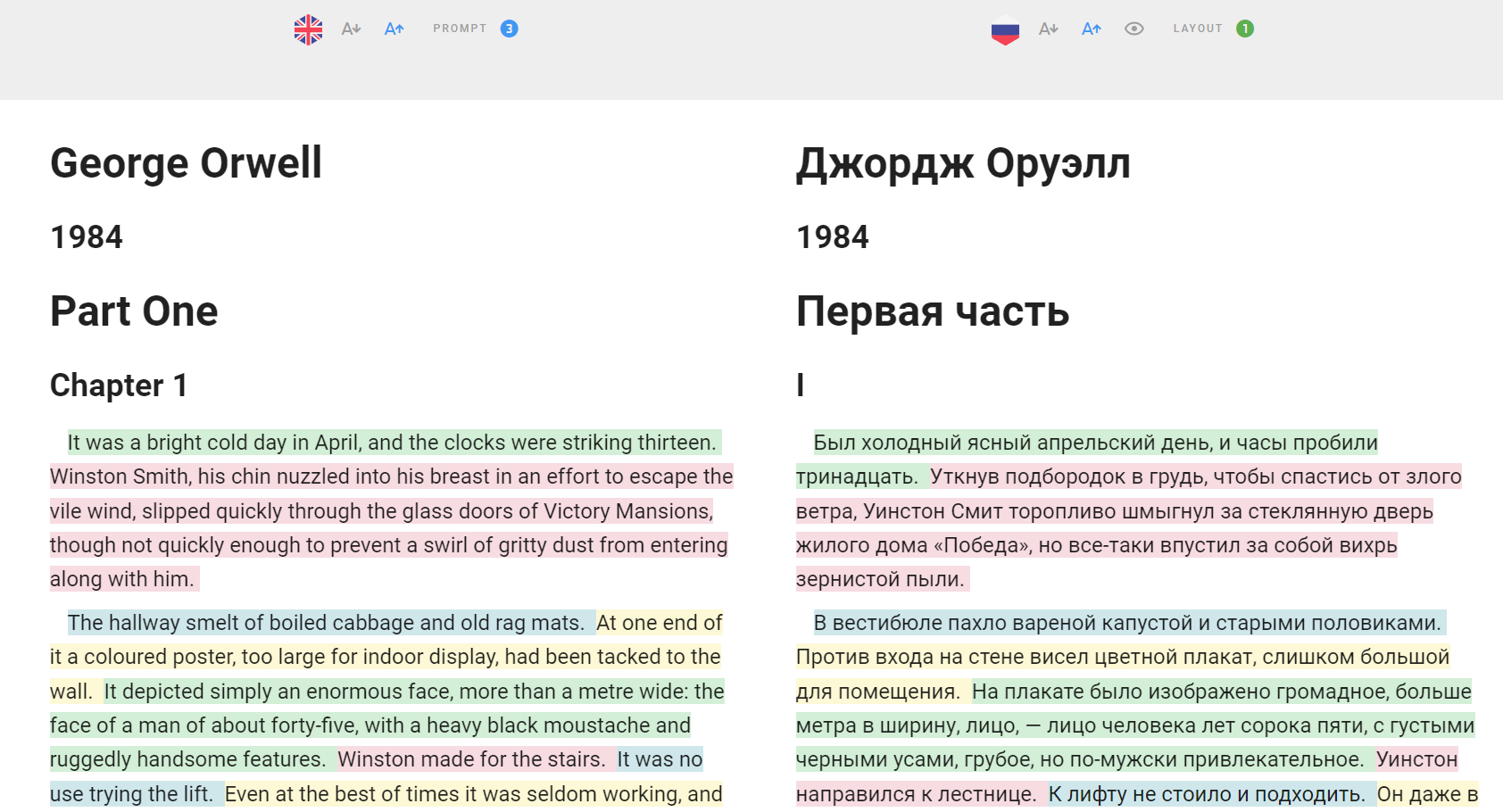Increase the Russian text font size
Viewport: 1503px width, 812px height.
click(x=1091, y=29)
